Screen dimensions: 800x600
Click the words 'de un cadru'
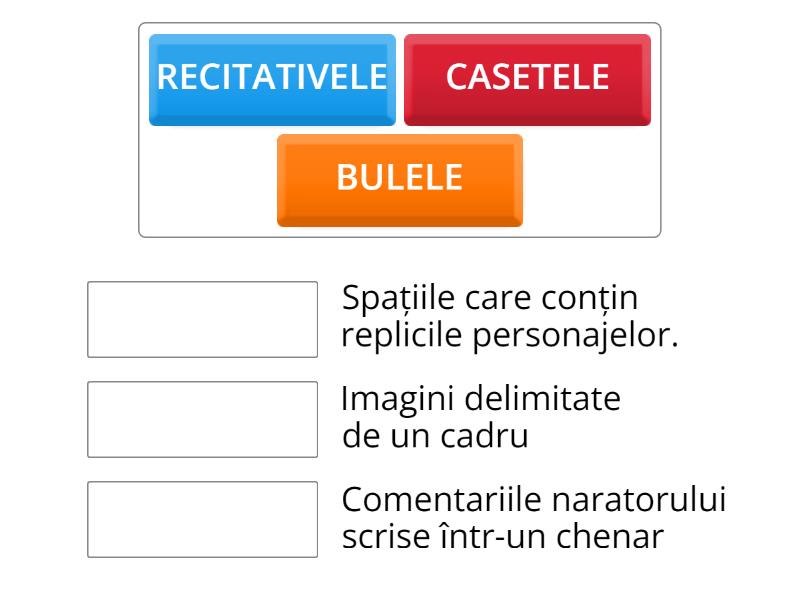(x=435, y=436)
